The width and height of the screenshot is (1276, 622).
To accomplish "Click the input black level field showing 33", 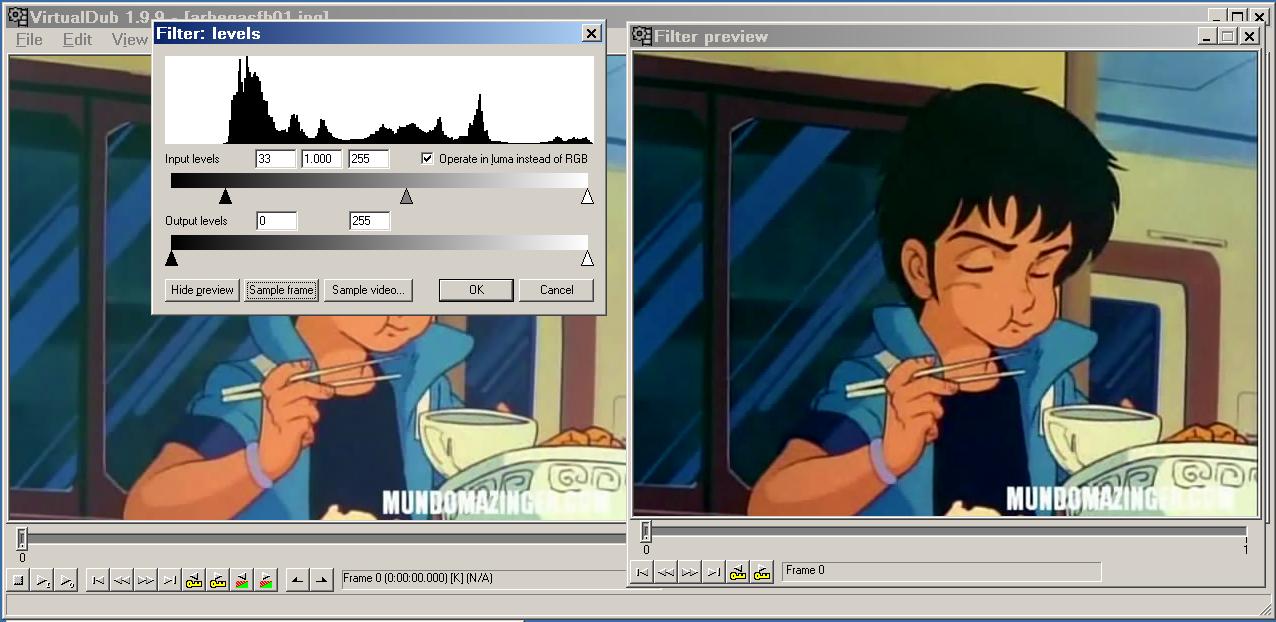I will 276,159.
